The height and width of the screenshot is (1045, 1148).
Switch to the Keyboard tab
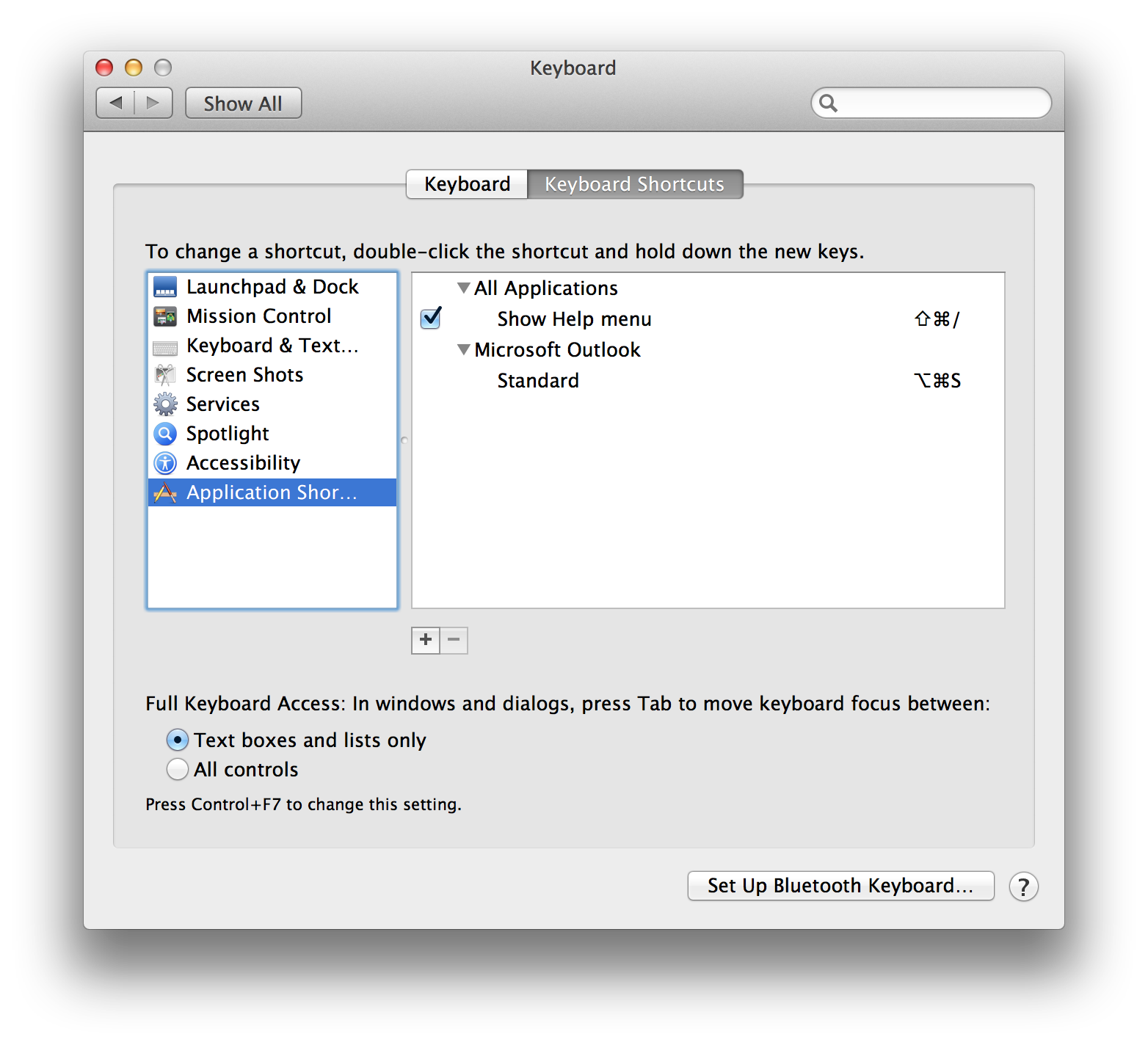tap(467, 184)
